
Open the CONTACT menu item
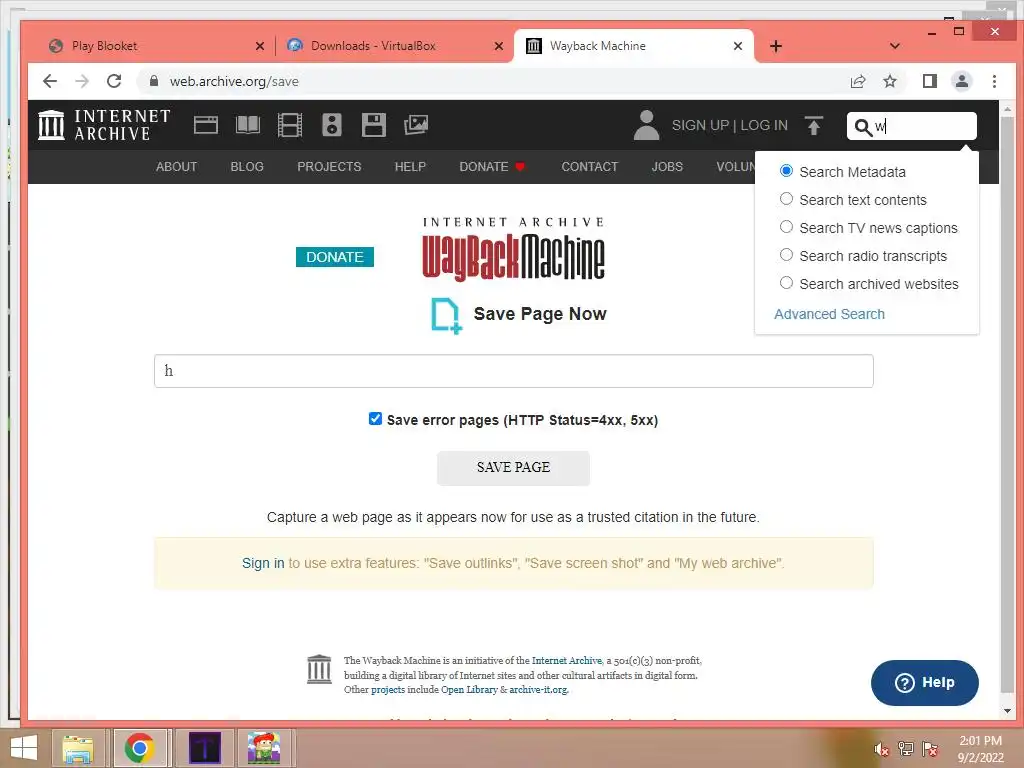point(590,167)
